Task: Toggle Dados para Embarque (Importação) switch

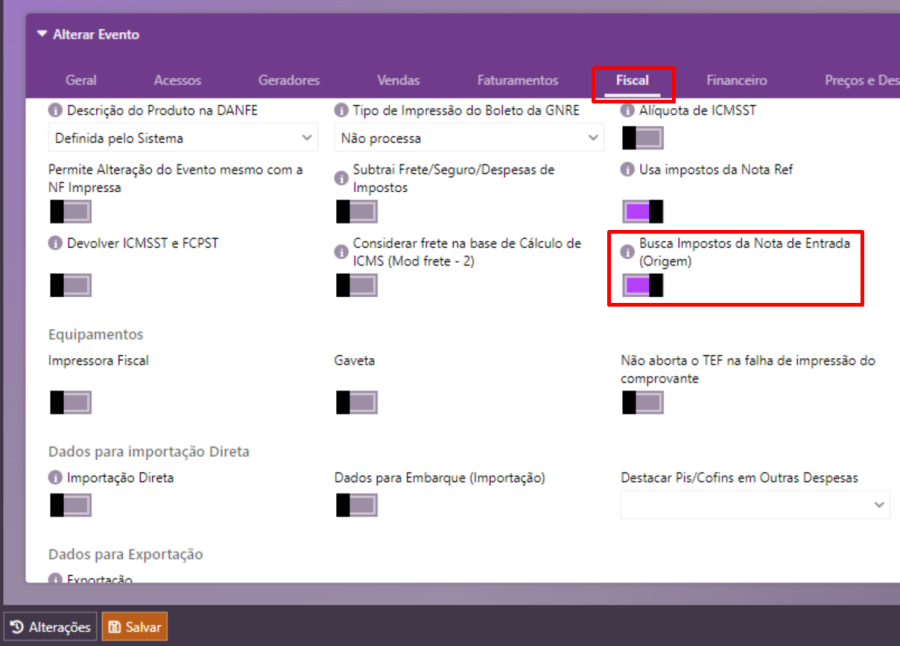Action: point(356,505)
